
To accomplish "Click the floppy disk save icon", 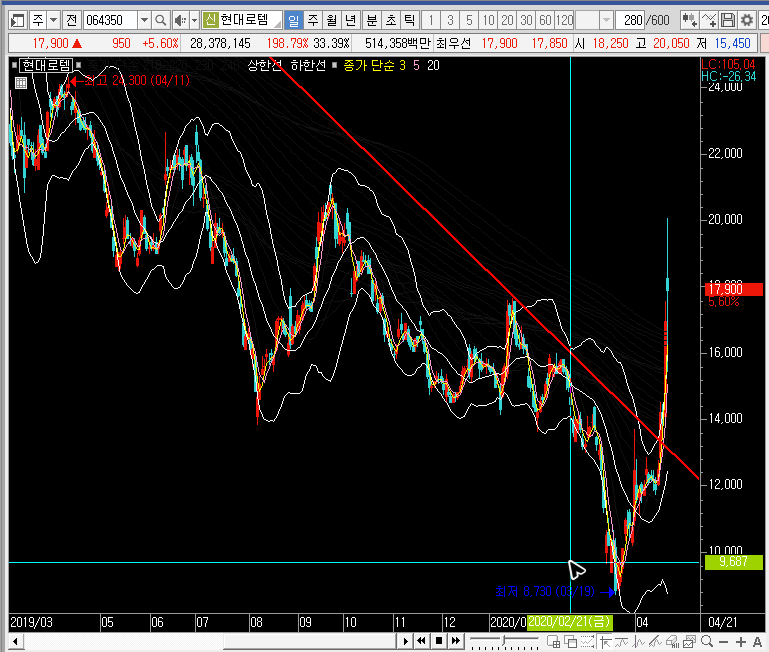I will click(x=728, y=21).
